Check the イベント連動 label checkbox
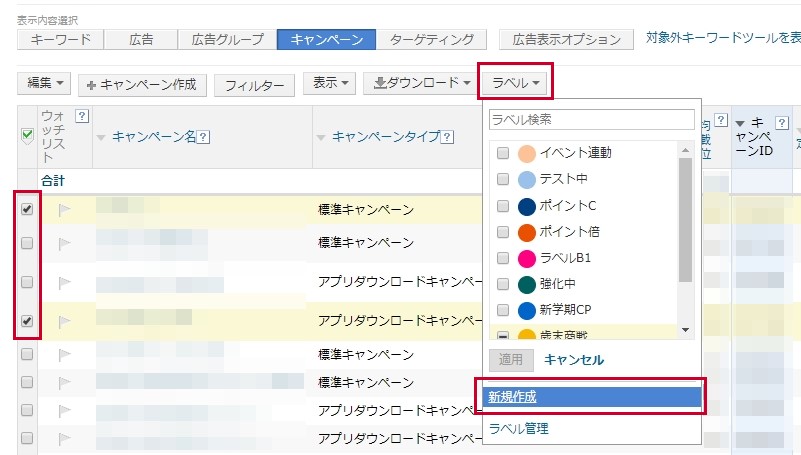Image resolution: width=801 pixels, height=455 pixels. point(503,153)
